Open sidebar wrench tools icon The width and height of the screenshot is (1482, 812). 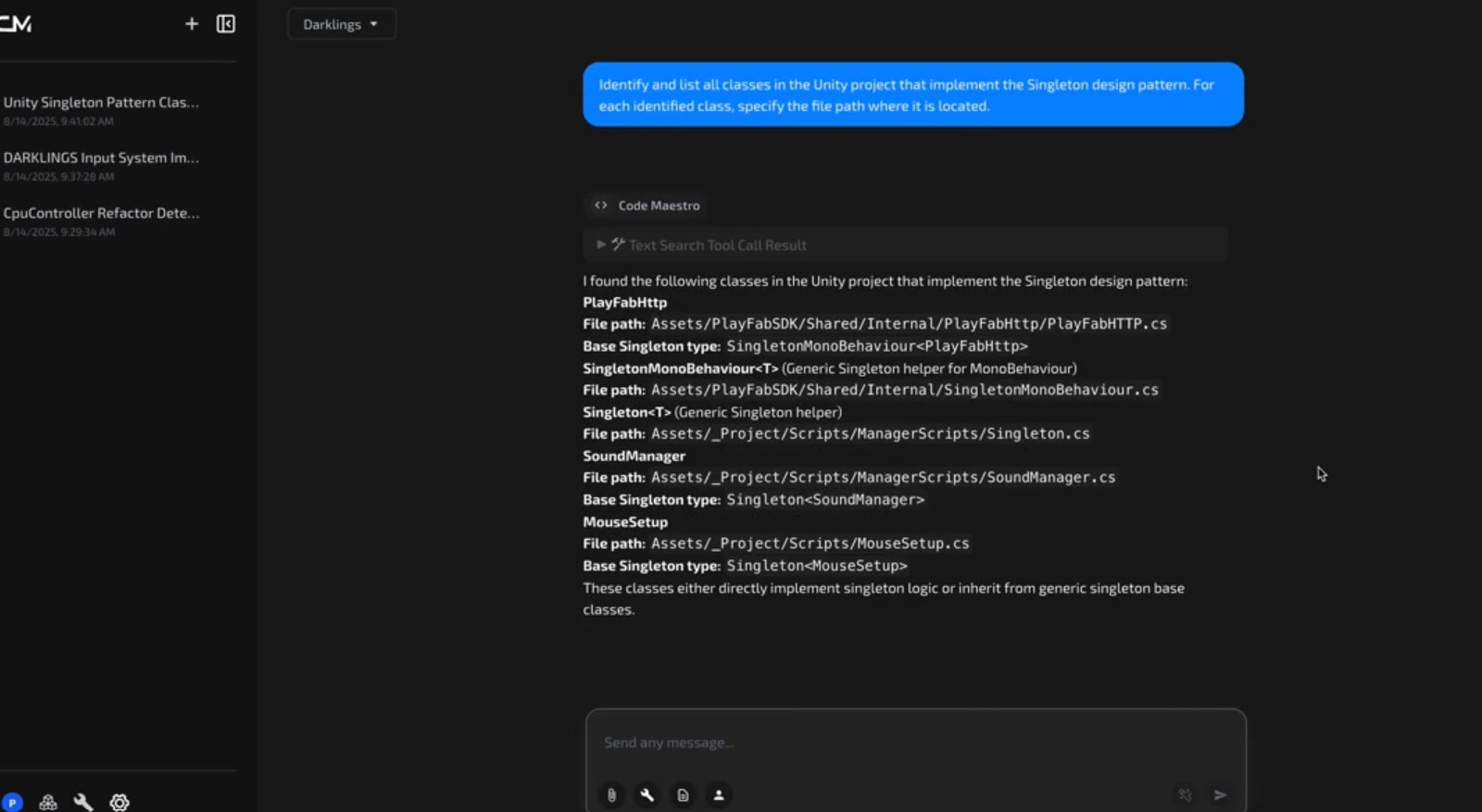(x=83, y=802)
